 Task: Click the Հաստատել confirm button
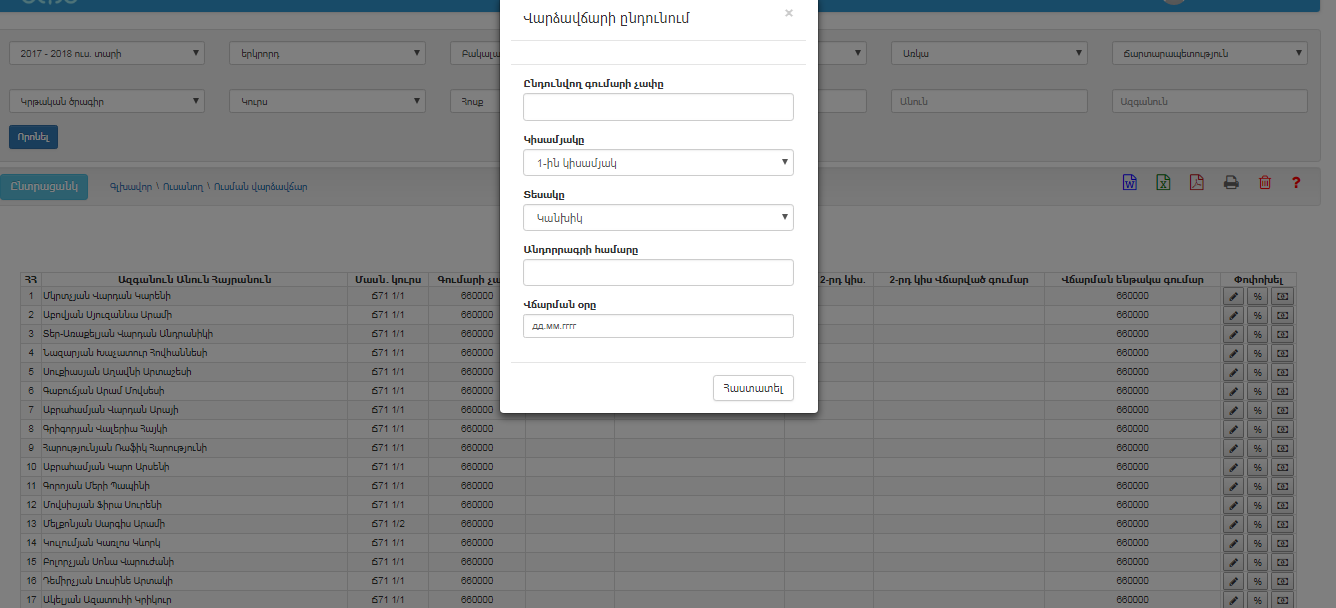point(753,388)
